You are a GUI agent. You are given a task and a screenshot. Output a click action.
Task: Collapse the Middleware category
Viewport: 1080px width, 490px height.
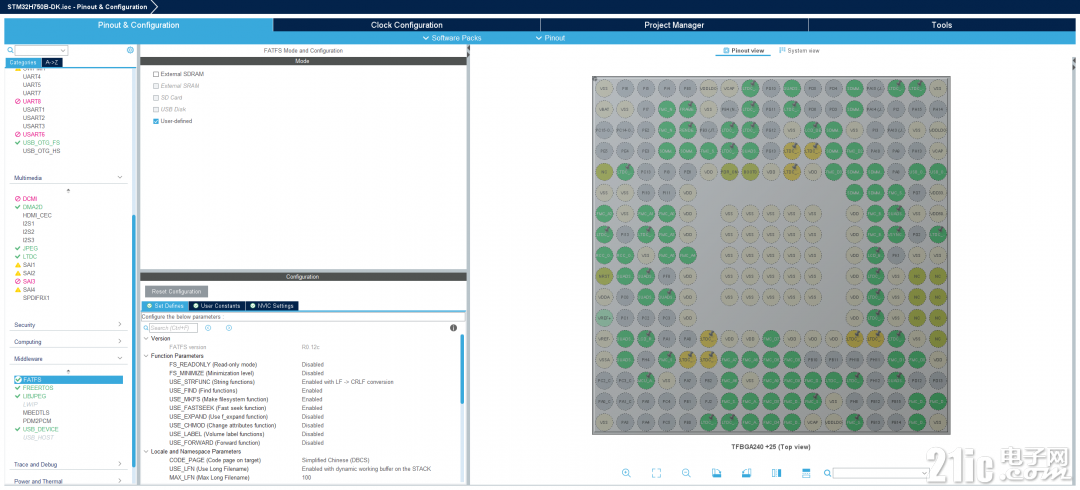[120, 358]
